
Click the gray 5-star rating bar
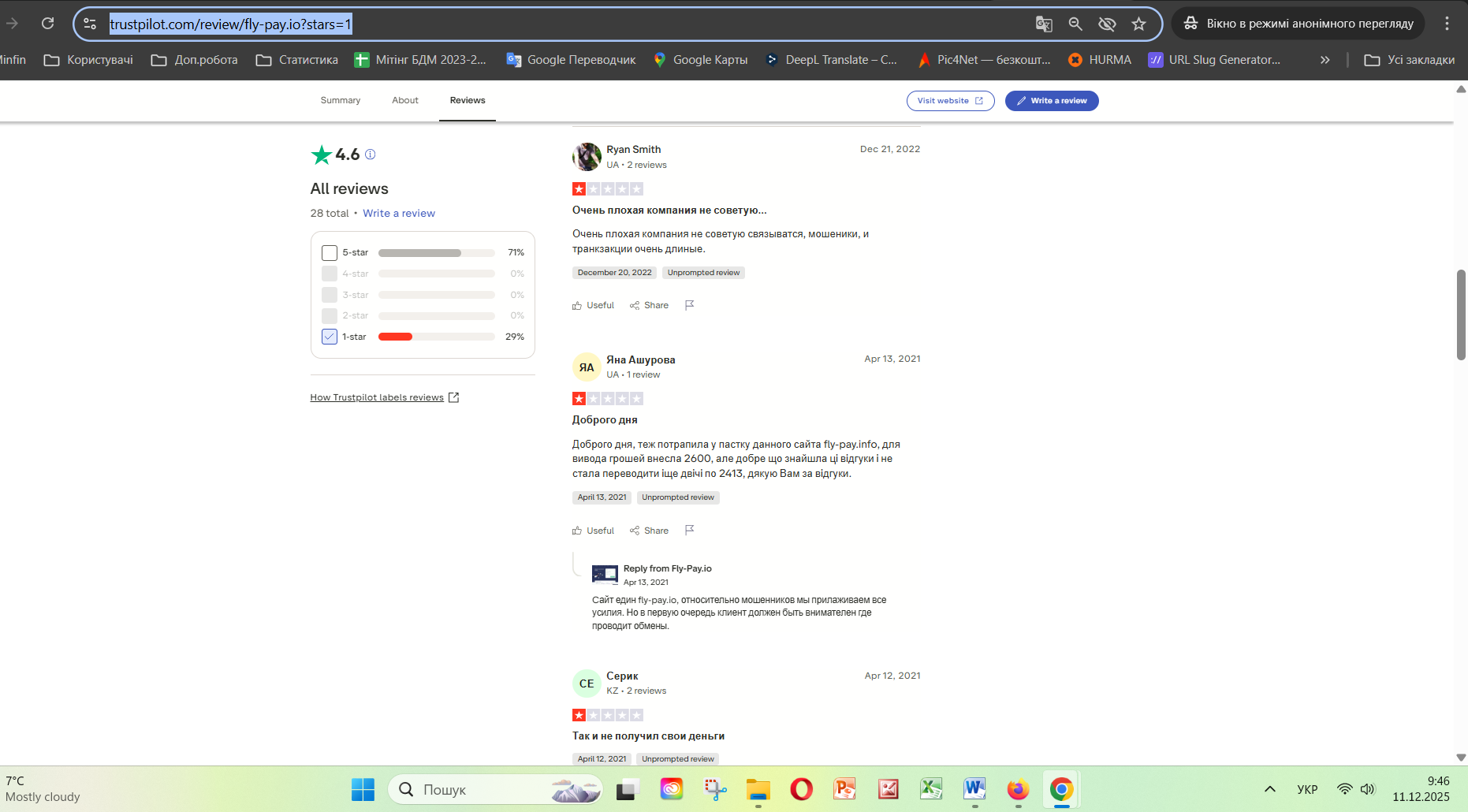pyautogui.click(x=419, y=253)
